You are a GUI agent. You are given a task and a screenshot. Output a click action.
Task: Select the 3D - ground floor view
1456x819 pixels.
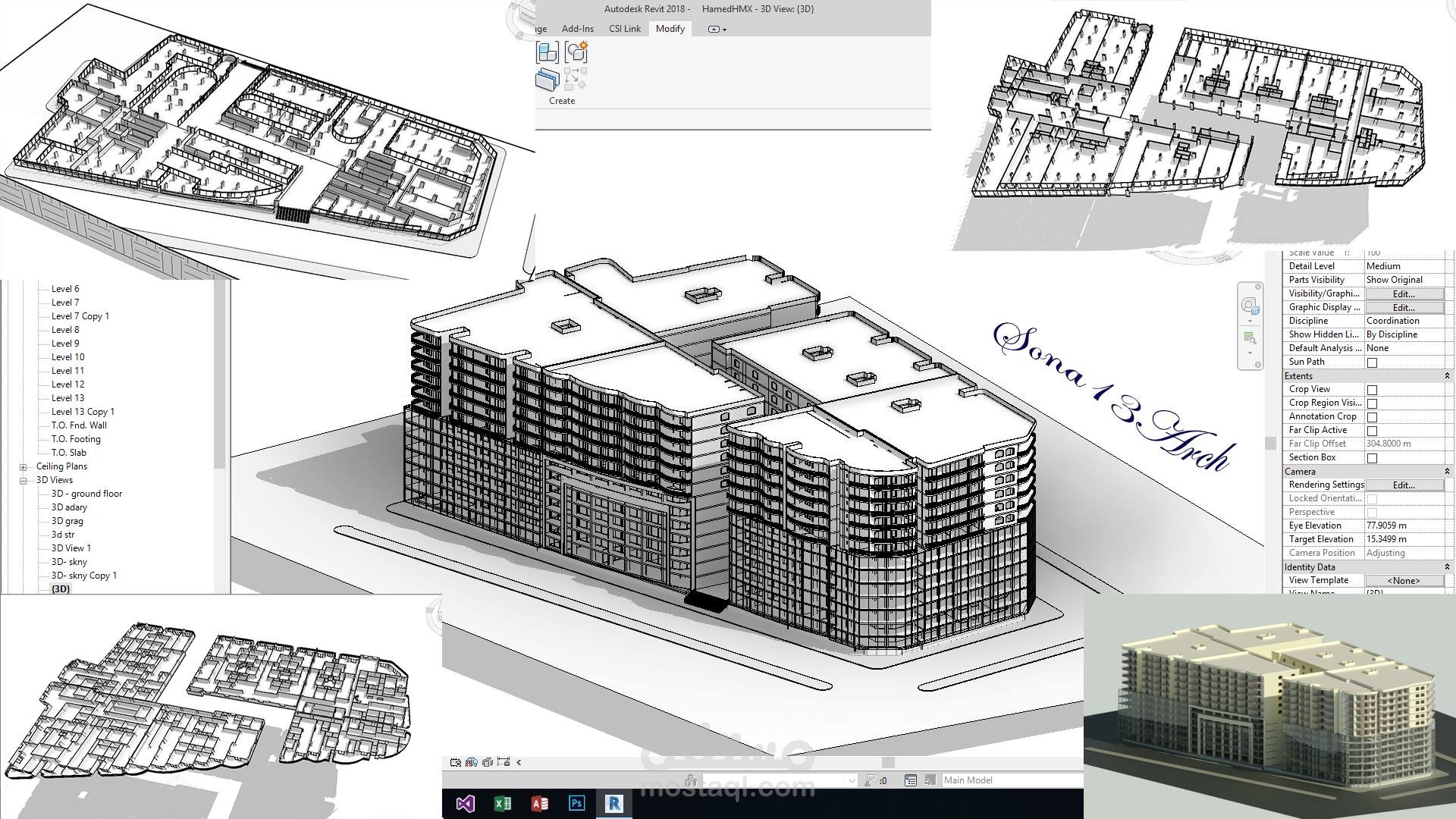click(86, 494)
